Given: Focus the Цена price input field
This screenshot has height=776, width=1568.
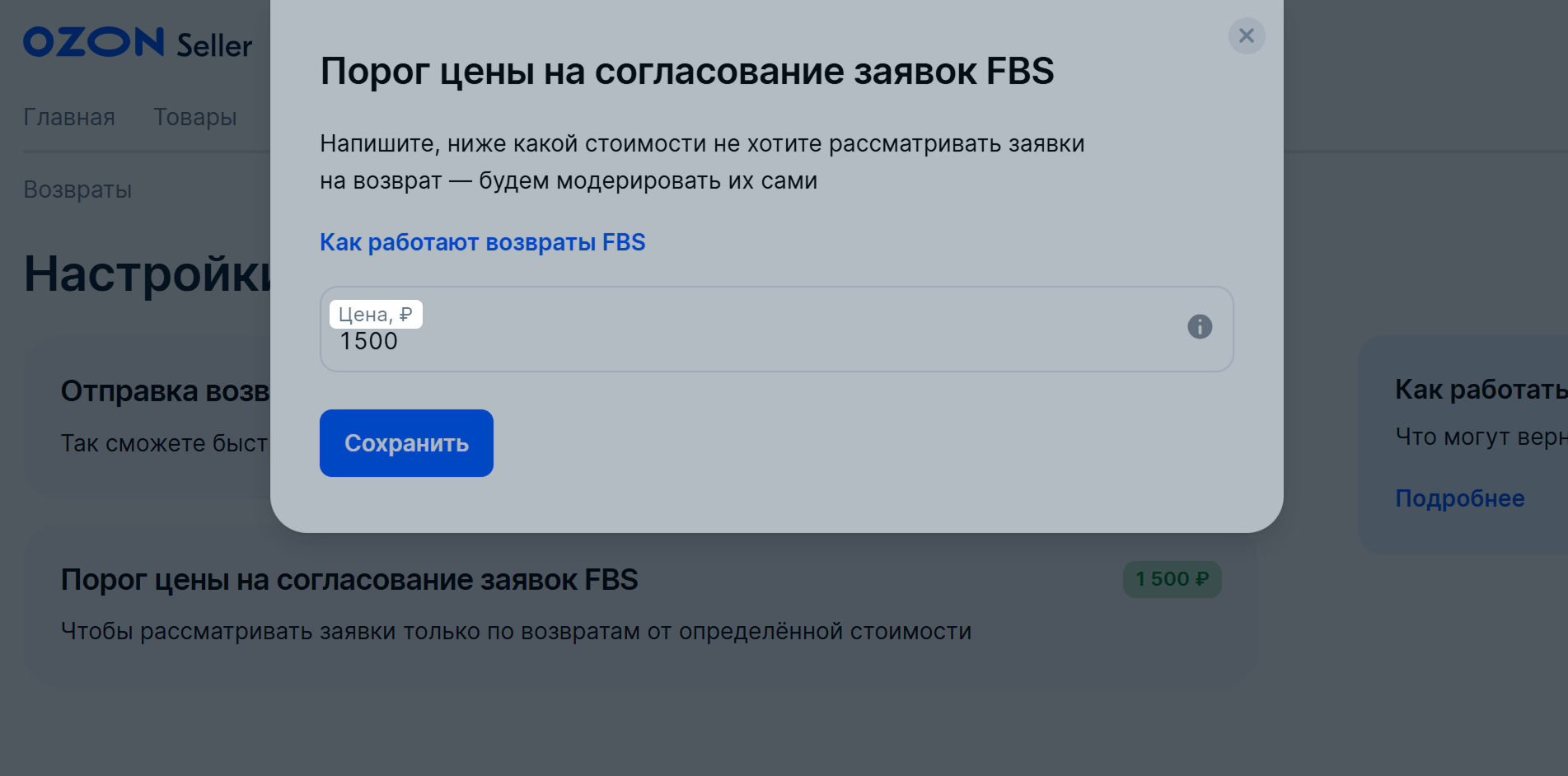Looking at the screenshot, I should tap(776, 330).
